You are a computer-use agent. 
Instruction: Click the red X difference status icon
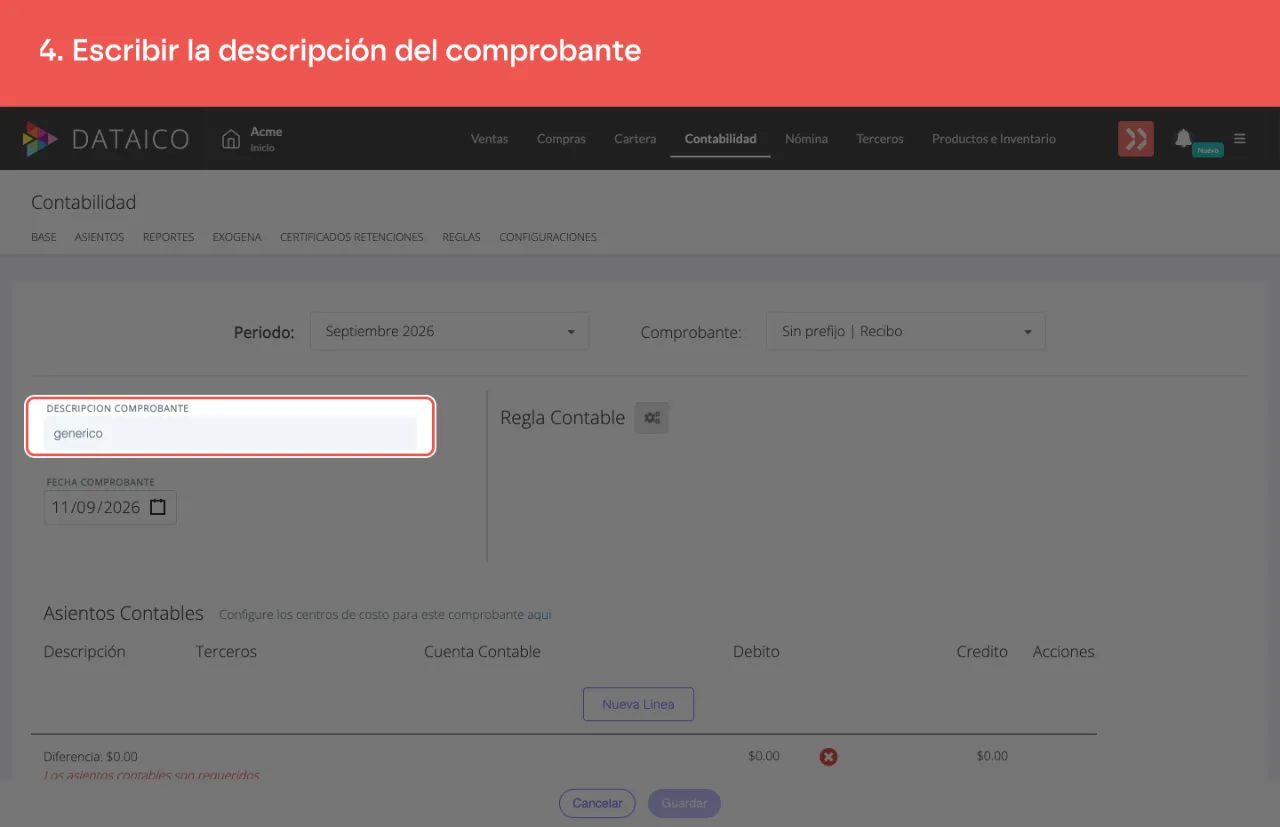click(828, 757)
